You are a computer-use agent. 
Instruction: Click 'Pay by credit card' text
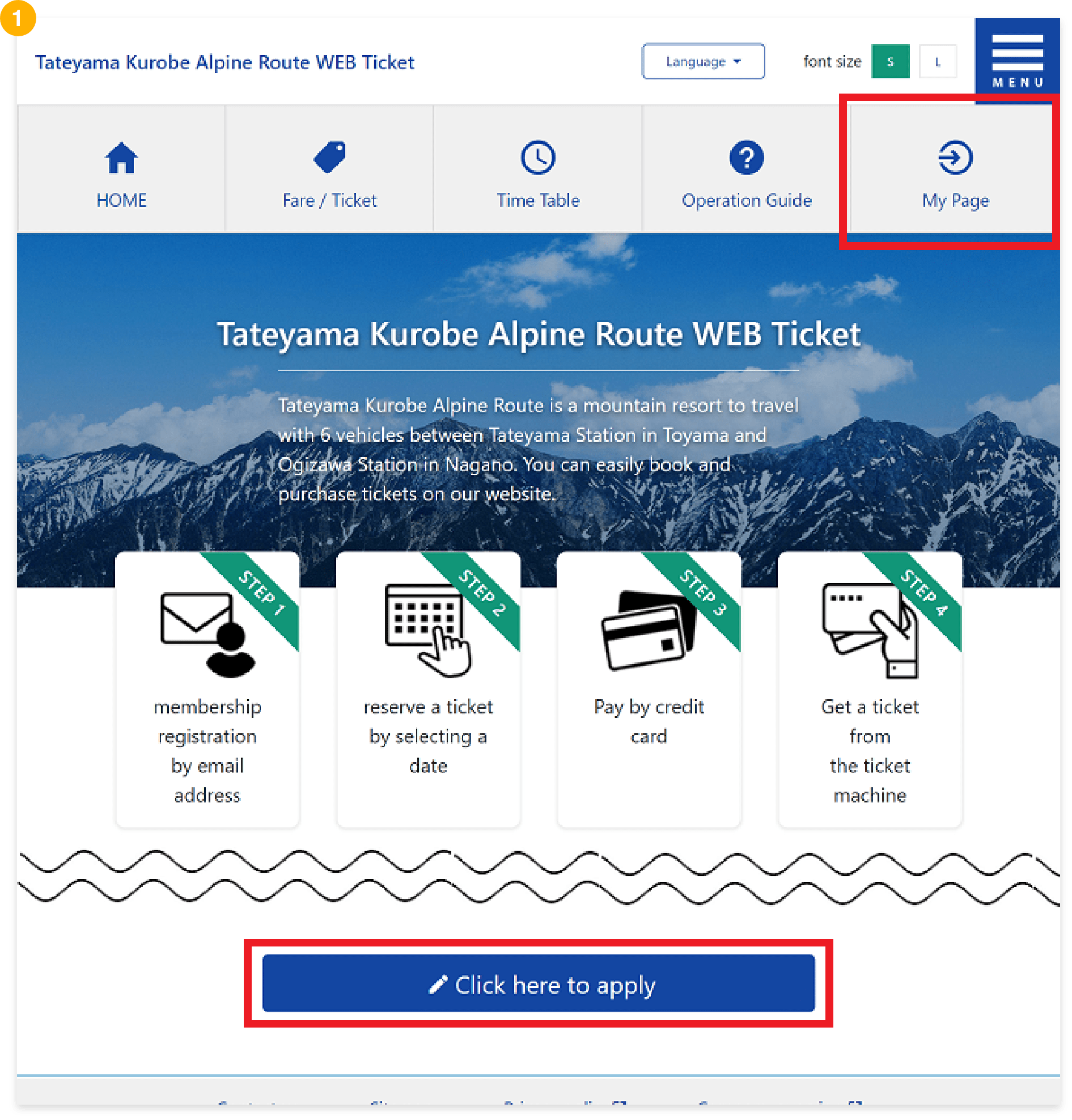pos(648,721)
